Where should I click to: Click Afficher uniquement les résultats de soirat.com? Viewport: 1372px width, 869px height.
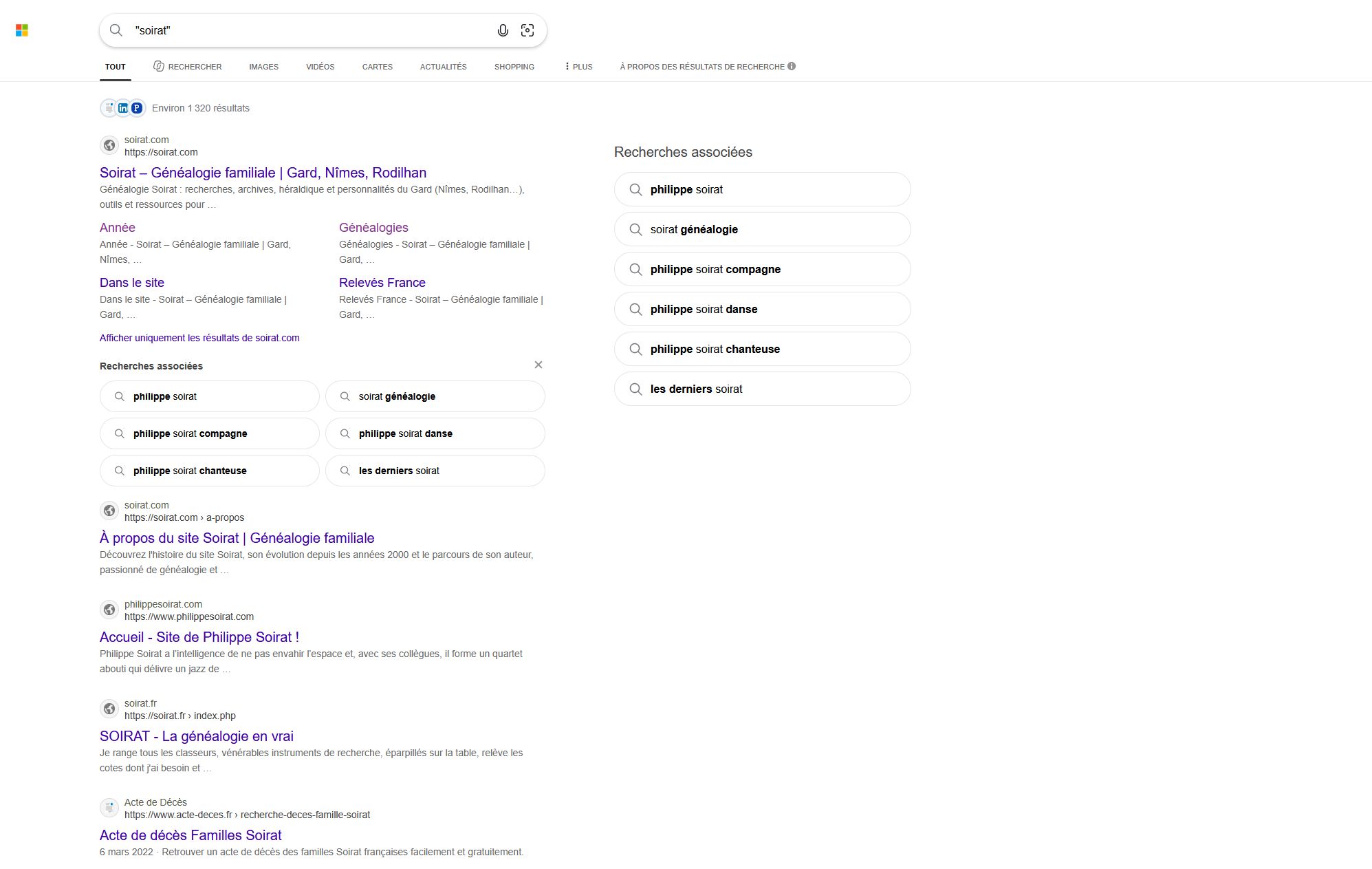point(199,338)
